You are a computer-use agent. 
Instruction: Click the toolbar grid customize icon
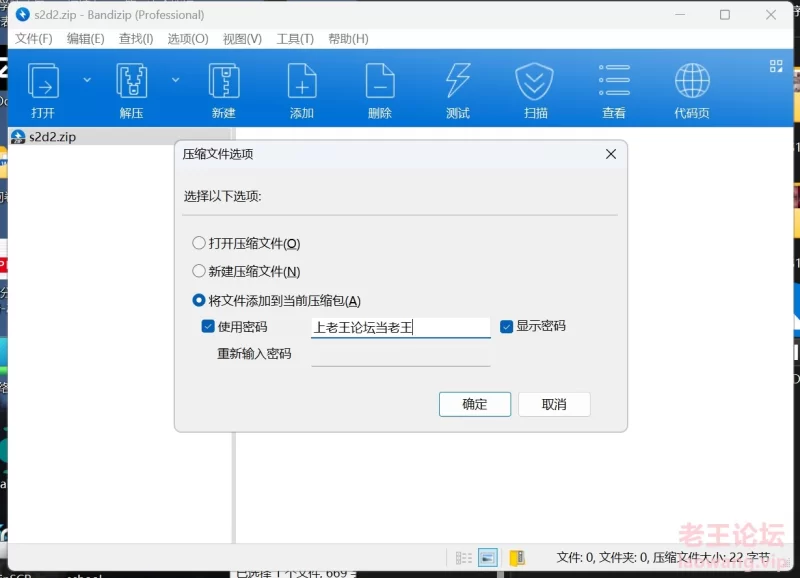(x=776, y=66)
